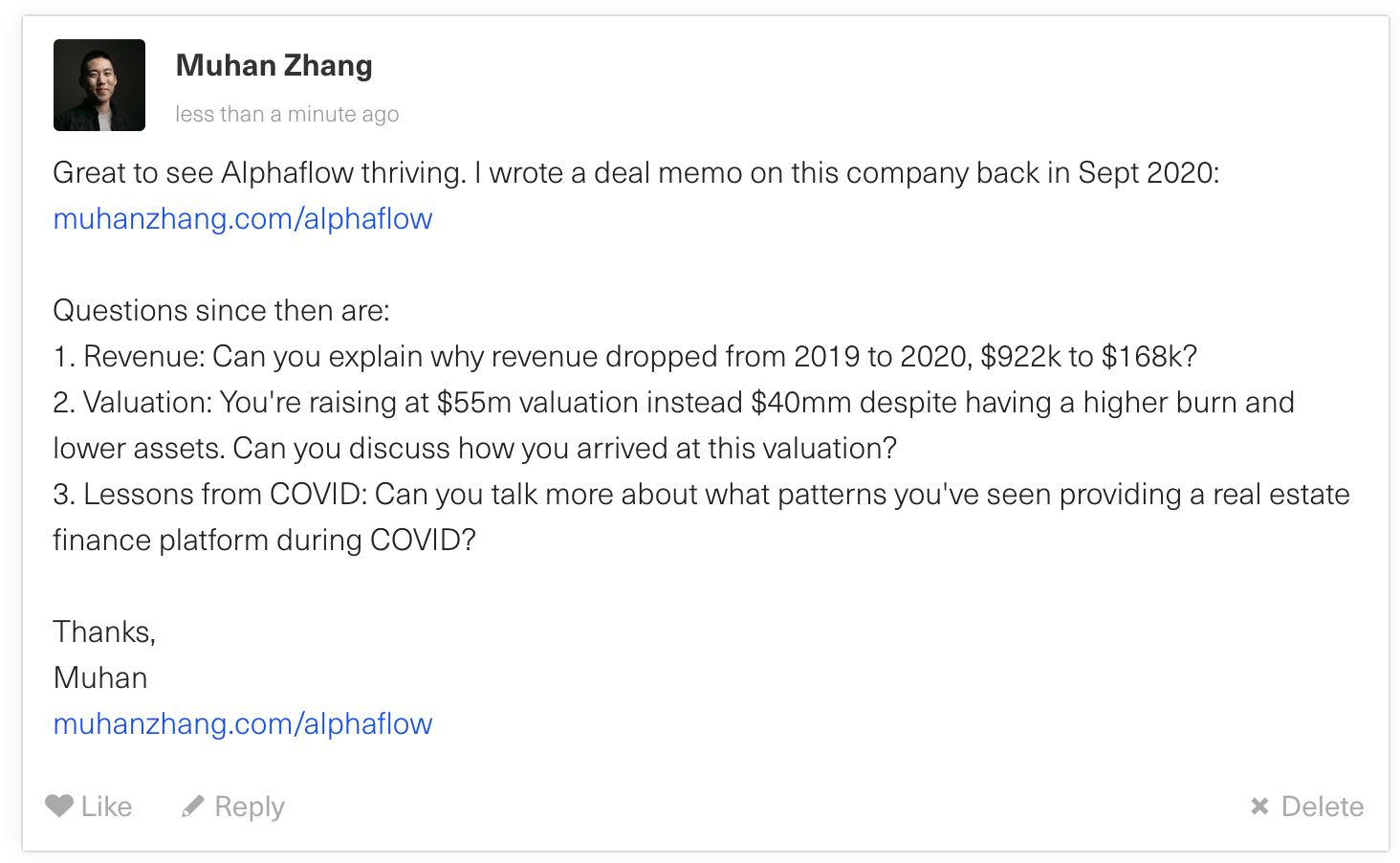Click the X icon beside Delete
Image resolution: width=1400 pixels, height=863 pixels.
(x=1259, y=807)
